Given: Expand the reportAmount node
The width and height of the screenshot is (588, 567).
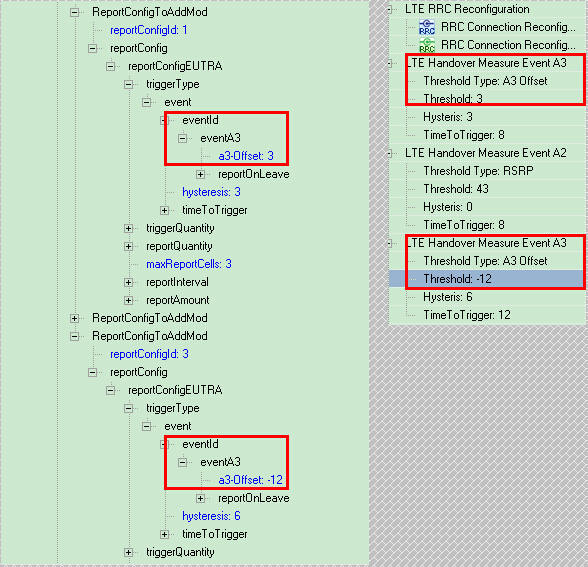Looking at the screenshot, I should (129, 300).
